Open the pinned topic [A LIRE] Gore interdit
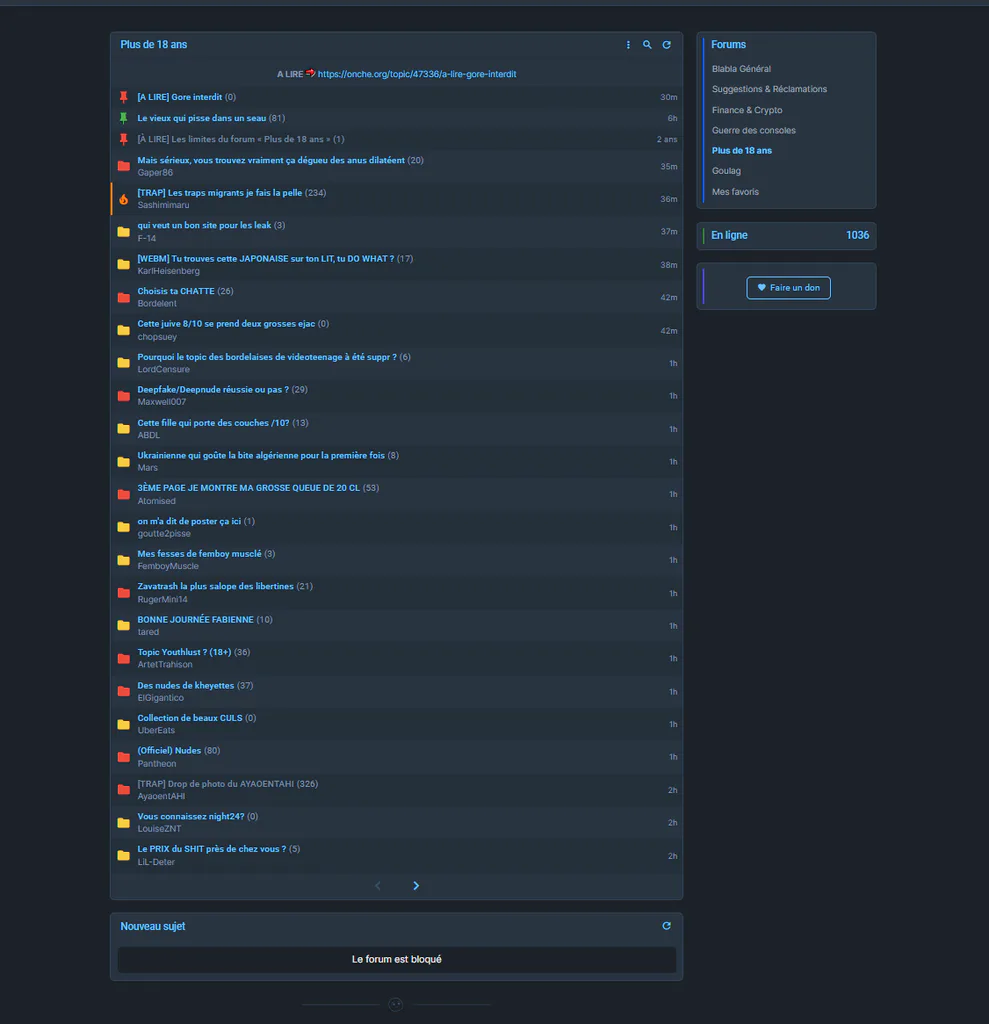This screenshot has height=1024, width=989. [180, 97]
